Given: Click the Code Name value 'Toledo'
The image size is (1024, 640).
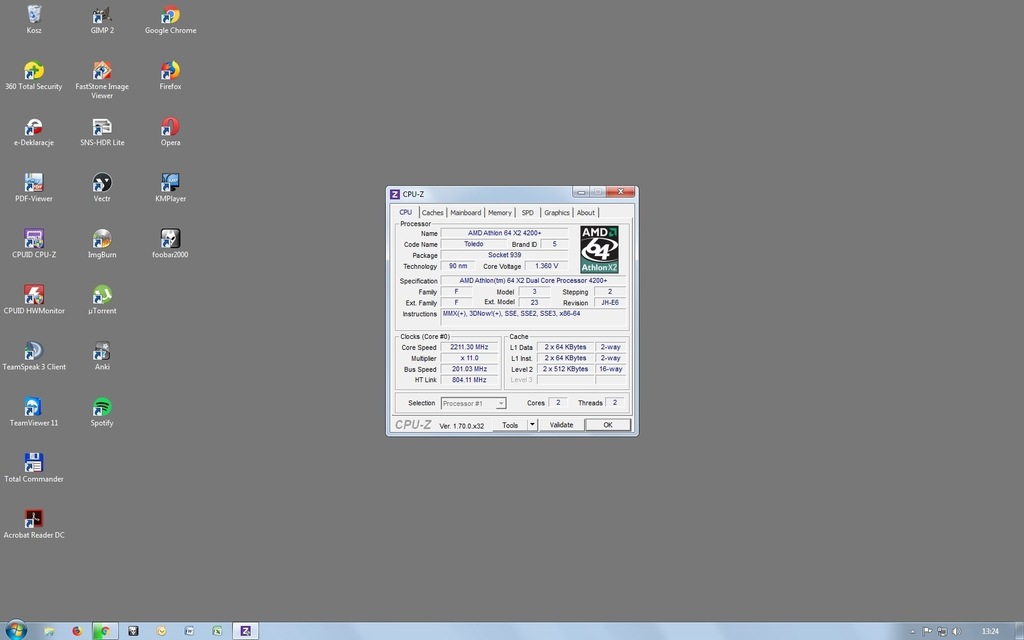Looking at the screenshot, I should click(473, 244).
